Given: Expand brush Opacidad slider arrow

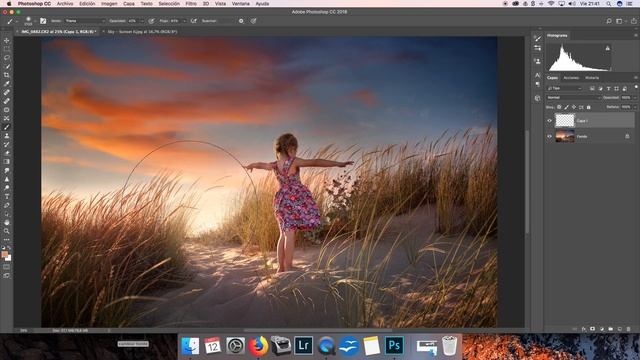Looking at the screenshot, I should (142, 21).
